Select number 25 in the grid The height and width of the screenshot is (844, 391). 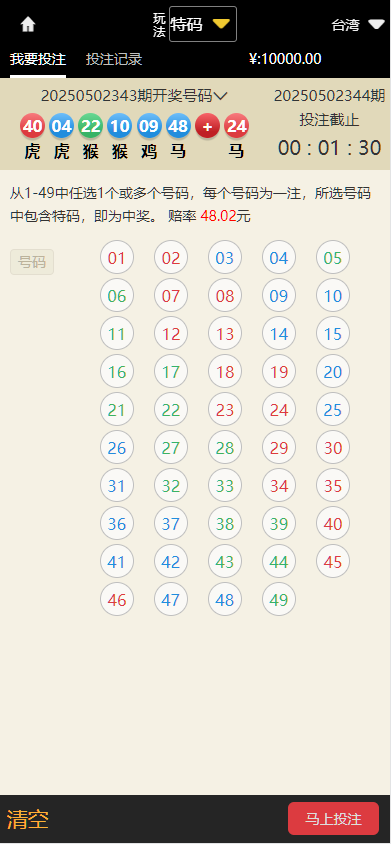coord(333,410)
